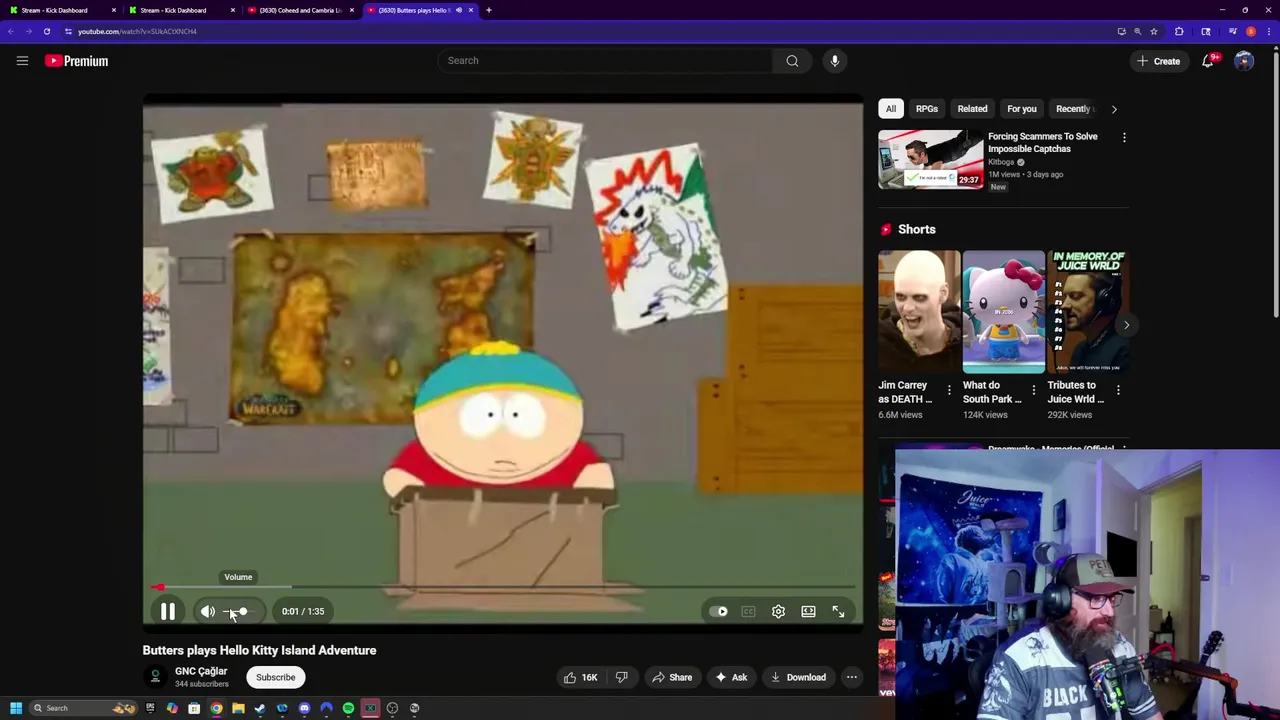Open Windows Start menu
The height and width of the screenshot is (720, 1280).
(15, 708)
